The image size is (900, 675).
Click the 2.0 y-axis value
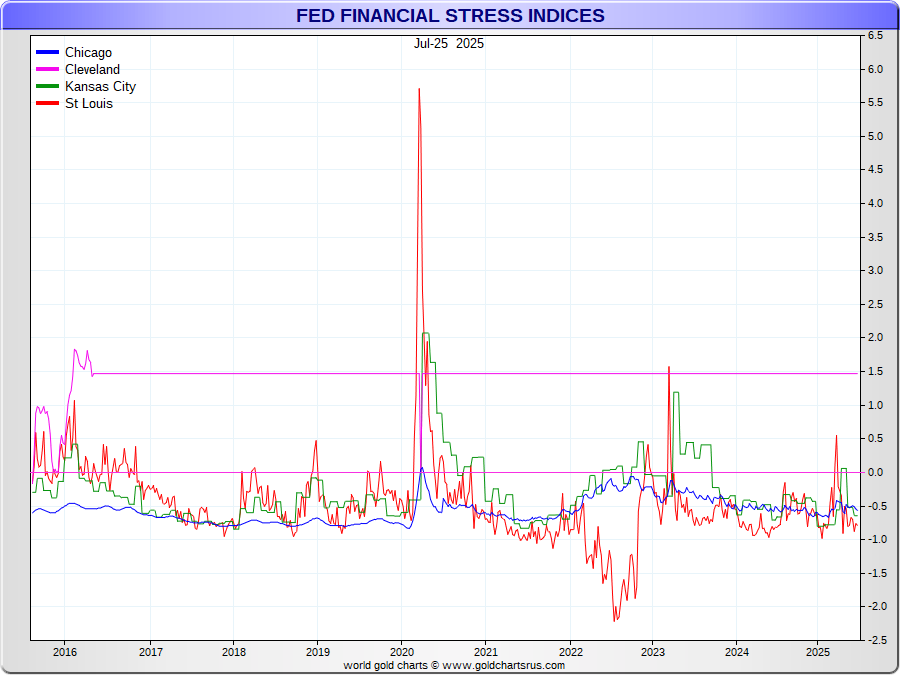(x=875, y=338)
